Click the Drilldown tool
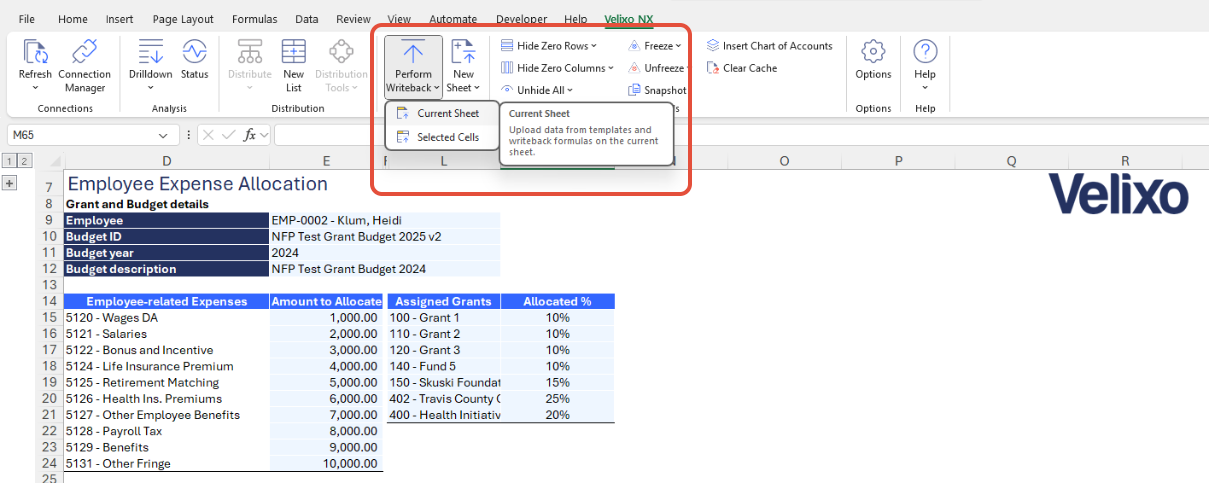Viewport: 1209px width, 483px height. (x=150, y=60)
